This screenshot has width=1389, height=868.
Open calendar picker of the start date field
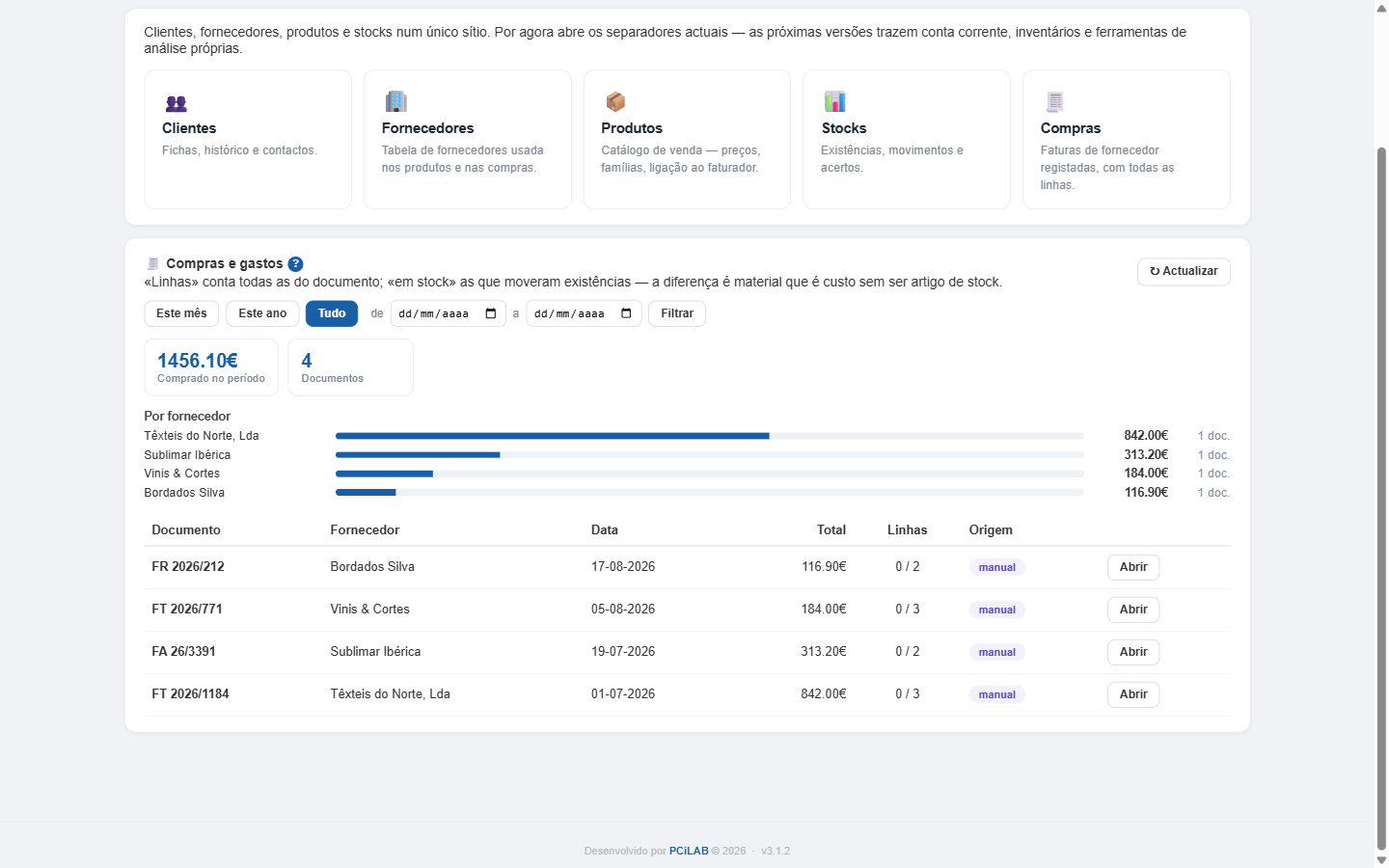click(491, 313)
